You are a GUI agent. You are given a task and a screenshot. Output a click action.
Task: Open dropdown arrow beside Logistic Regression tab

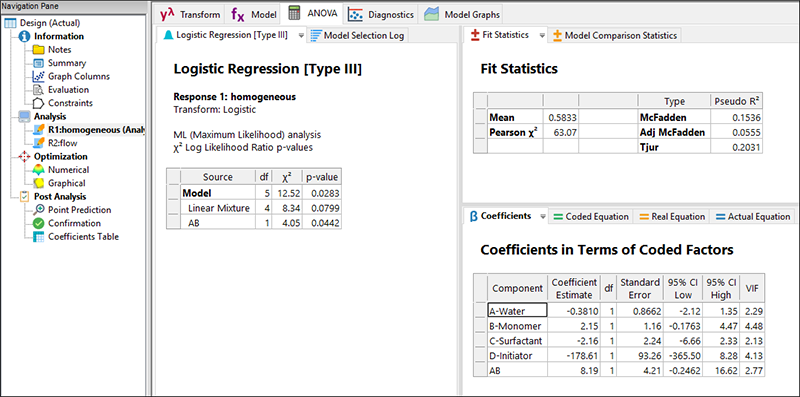[301, 36]
